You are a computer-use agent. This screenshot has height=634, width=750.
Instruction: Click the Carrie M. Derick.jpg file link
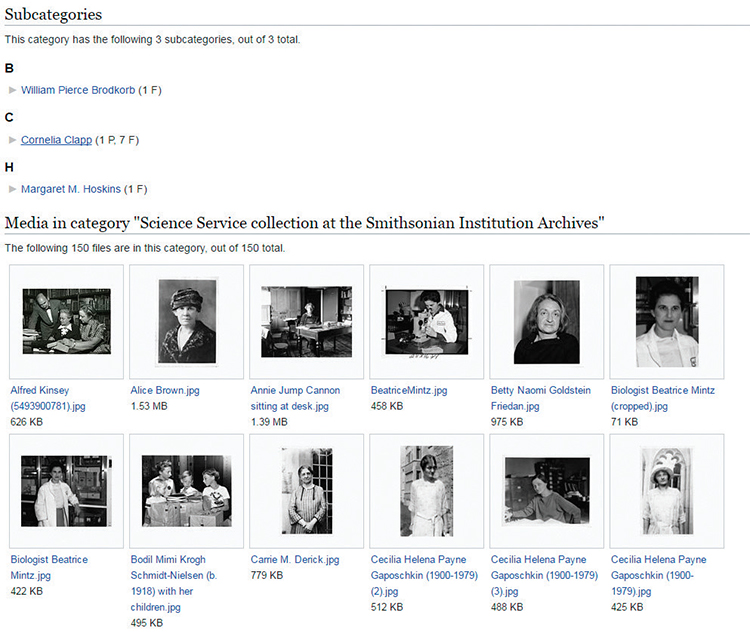(295, 560)
